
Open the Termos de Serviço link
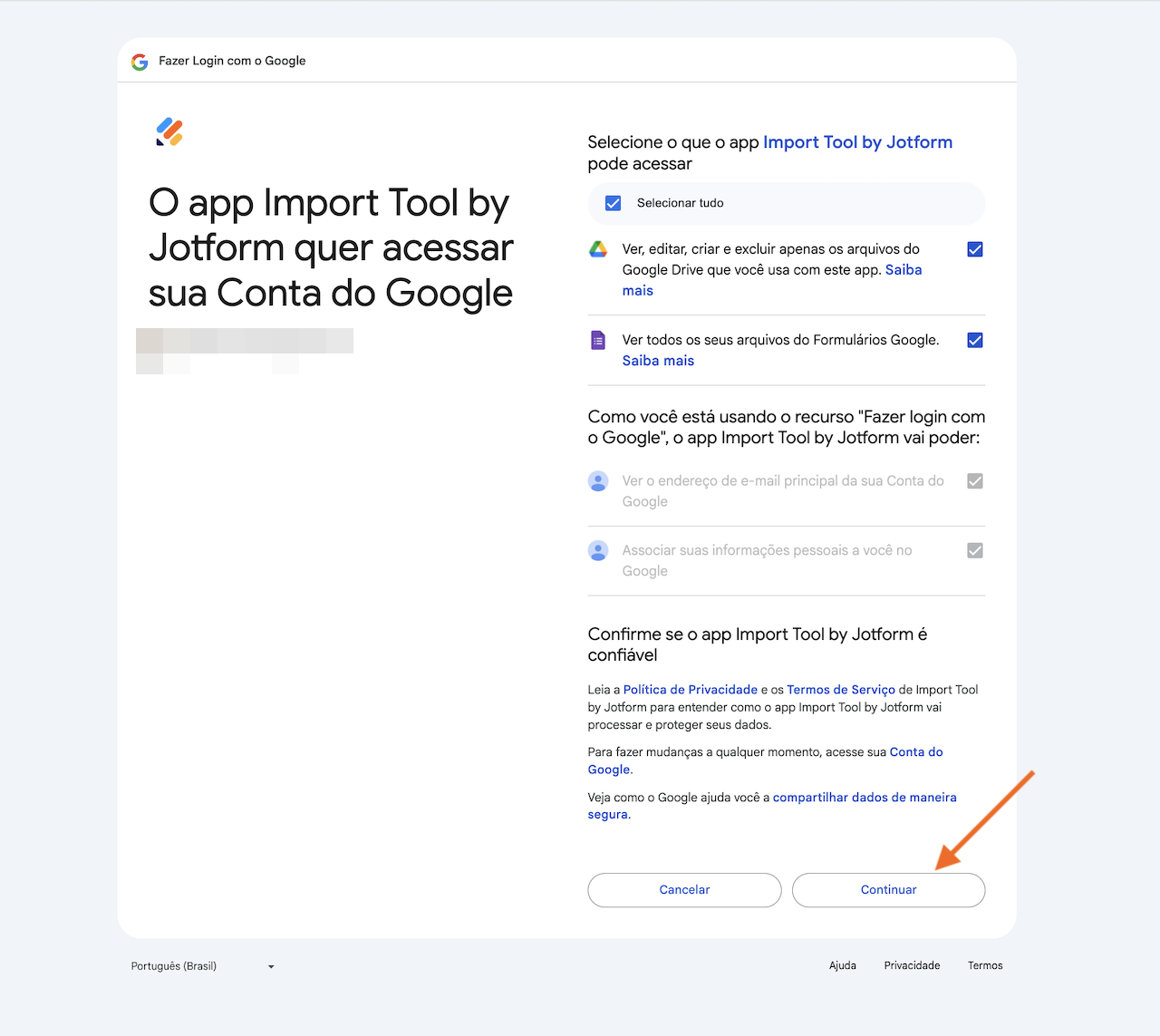[x=841, y=690]
